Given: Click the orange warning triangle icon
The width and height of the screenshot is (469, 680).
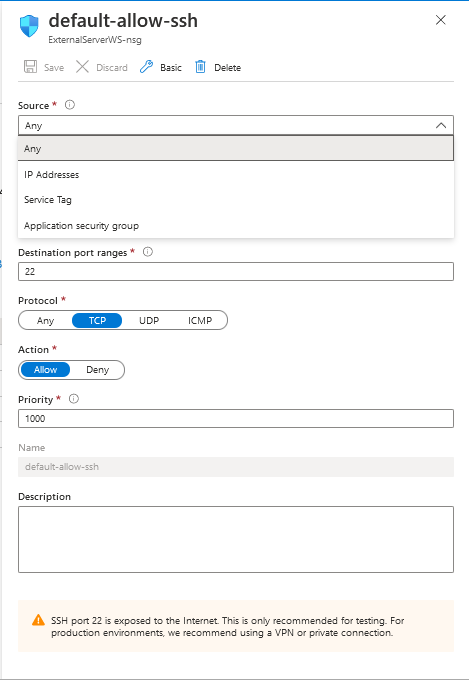Looking at the screenshot, I should (38, 620).
